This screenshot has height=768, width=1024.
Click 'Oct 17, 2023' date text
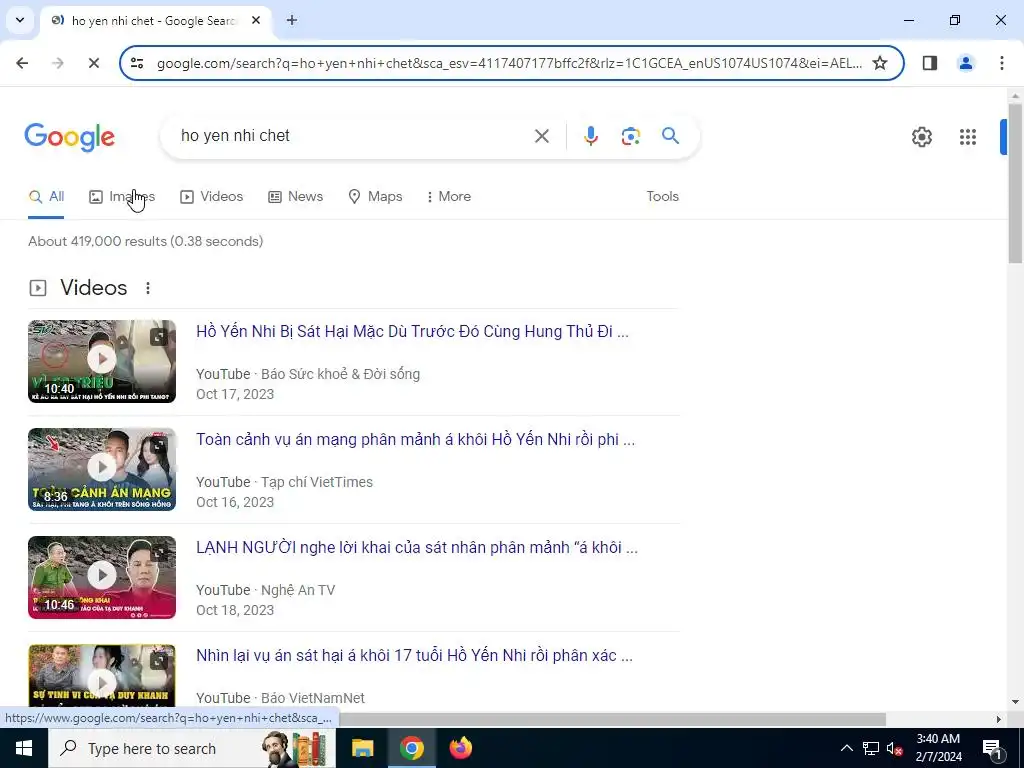[x=234, y=394]
